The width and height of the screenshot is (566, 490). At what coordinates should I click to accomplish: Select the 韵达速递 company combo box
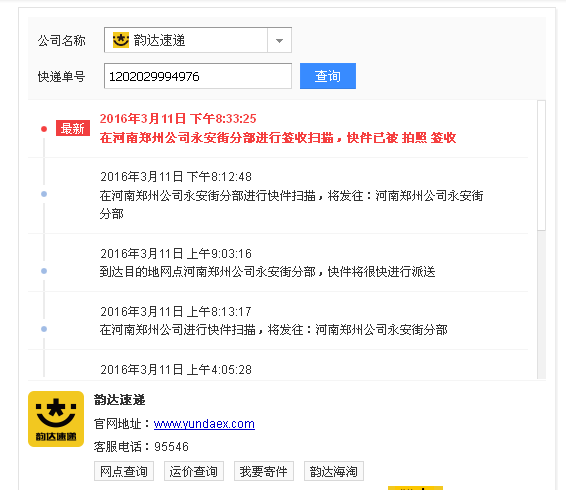[198, 40]
